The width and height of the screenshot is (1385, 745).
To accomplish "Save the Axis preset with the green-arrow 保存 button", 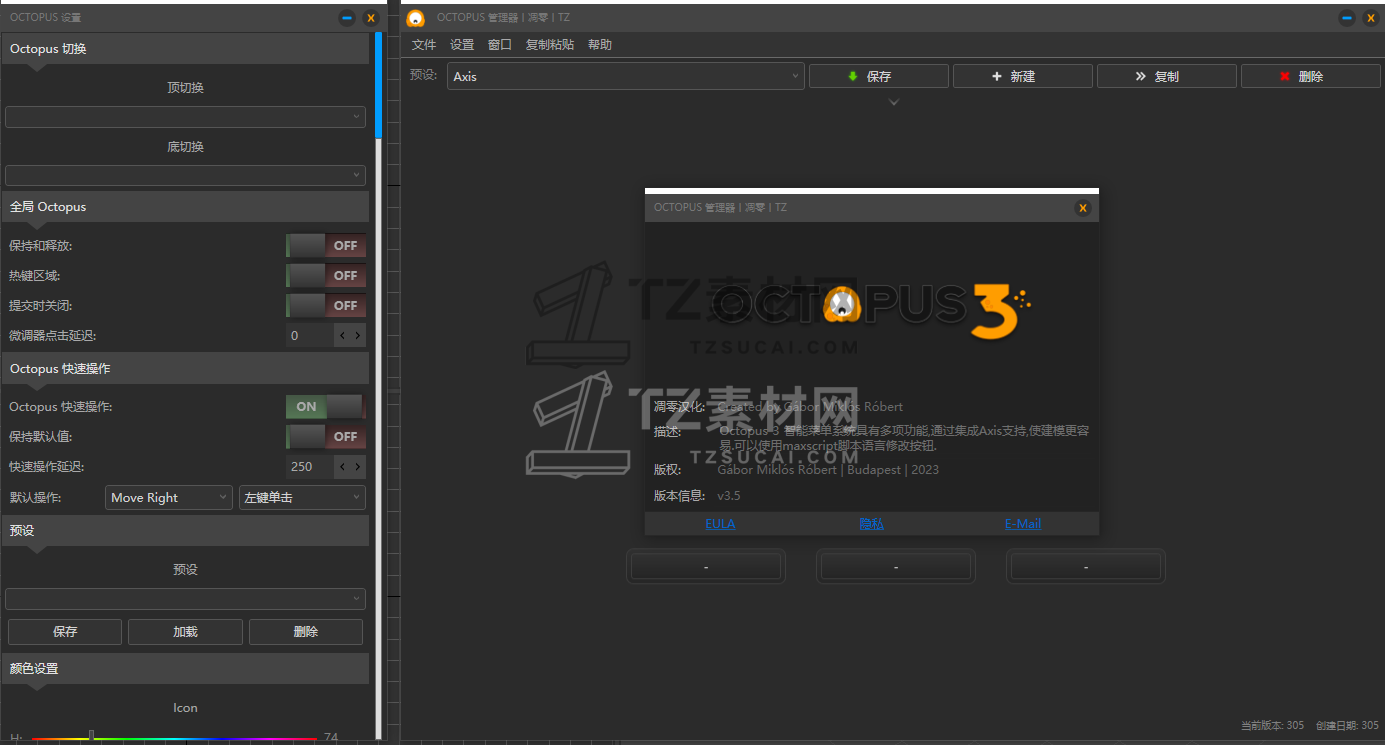I will tap(879, 76).
